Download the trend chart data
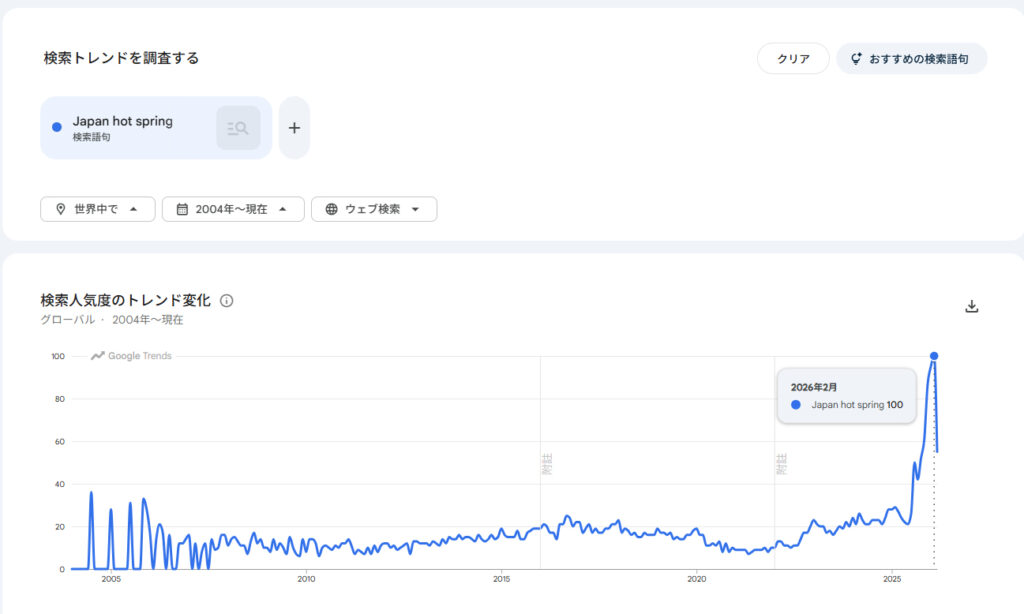Image resolution: width=1024 pixels, height=614 pixels. (x=971, y=307)
